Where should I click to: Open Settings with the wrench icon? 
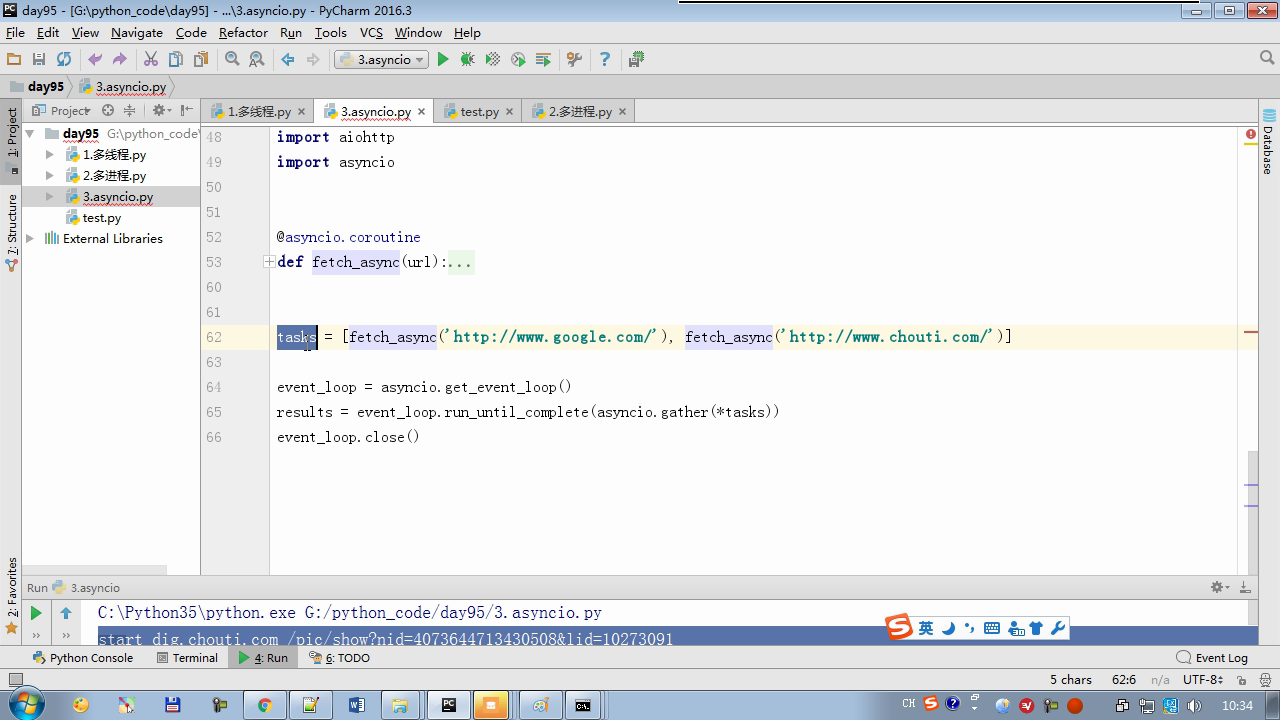(x=574, y=60)
